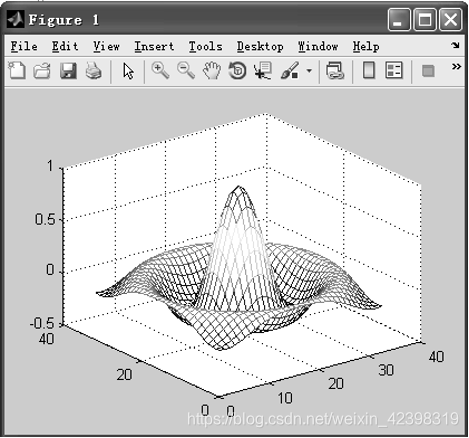Dock the figure using the menu bar arrow
This screenshot has width=469, height=438.
coord(455,45)
